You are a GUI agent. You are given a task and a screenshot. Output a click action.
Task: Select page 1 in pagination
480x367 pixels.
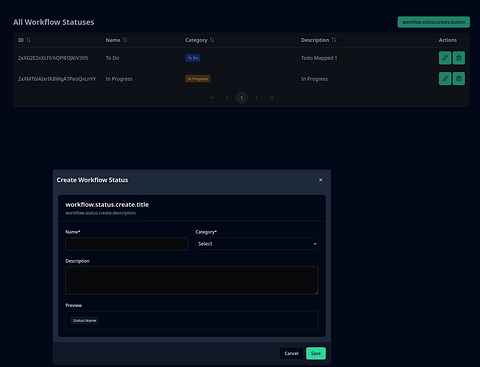(242, 98)
